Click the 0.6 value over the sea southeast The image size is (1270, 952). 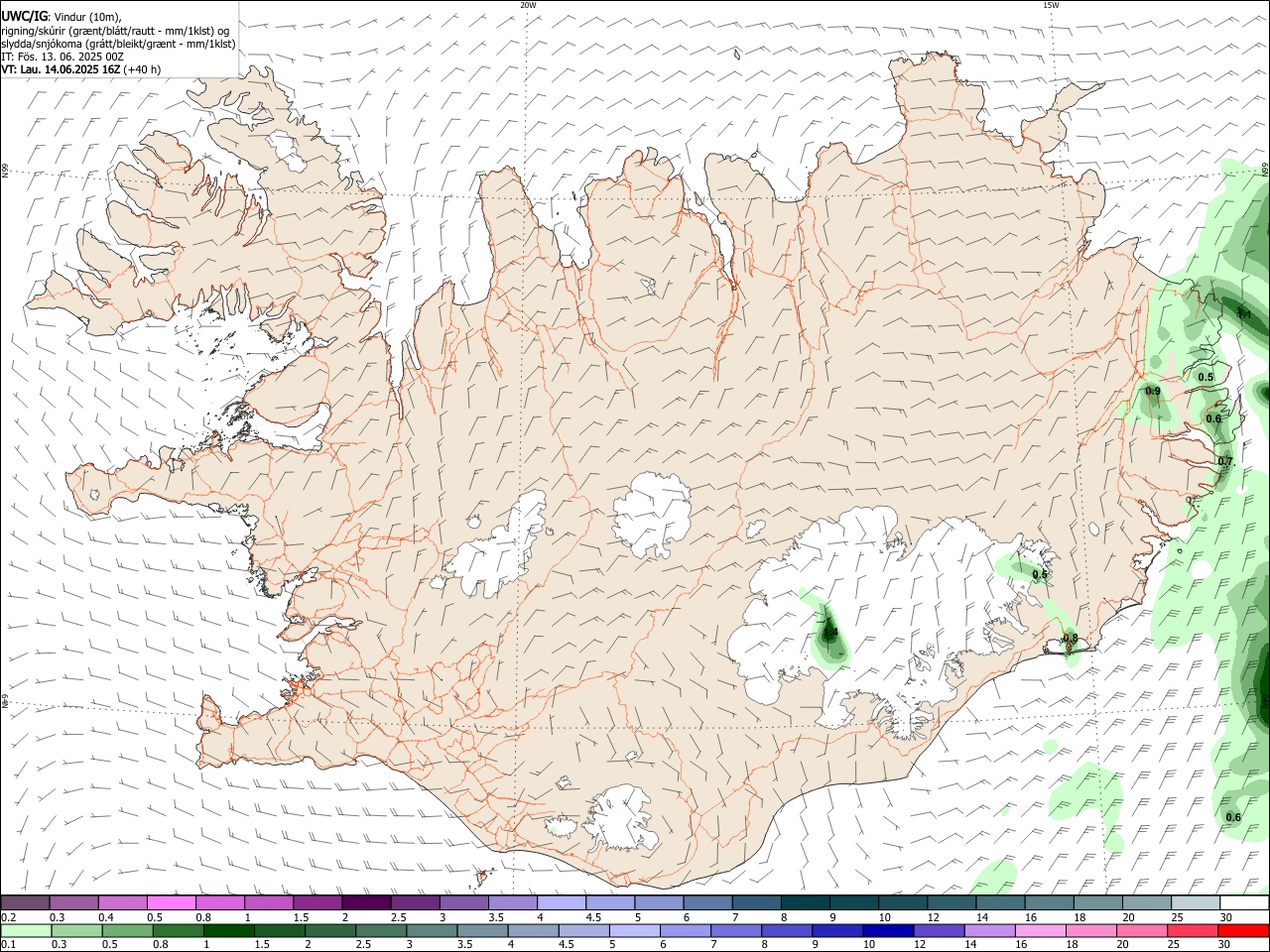[x=1233, y=818]
